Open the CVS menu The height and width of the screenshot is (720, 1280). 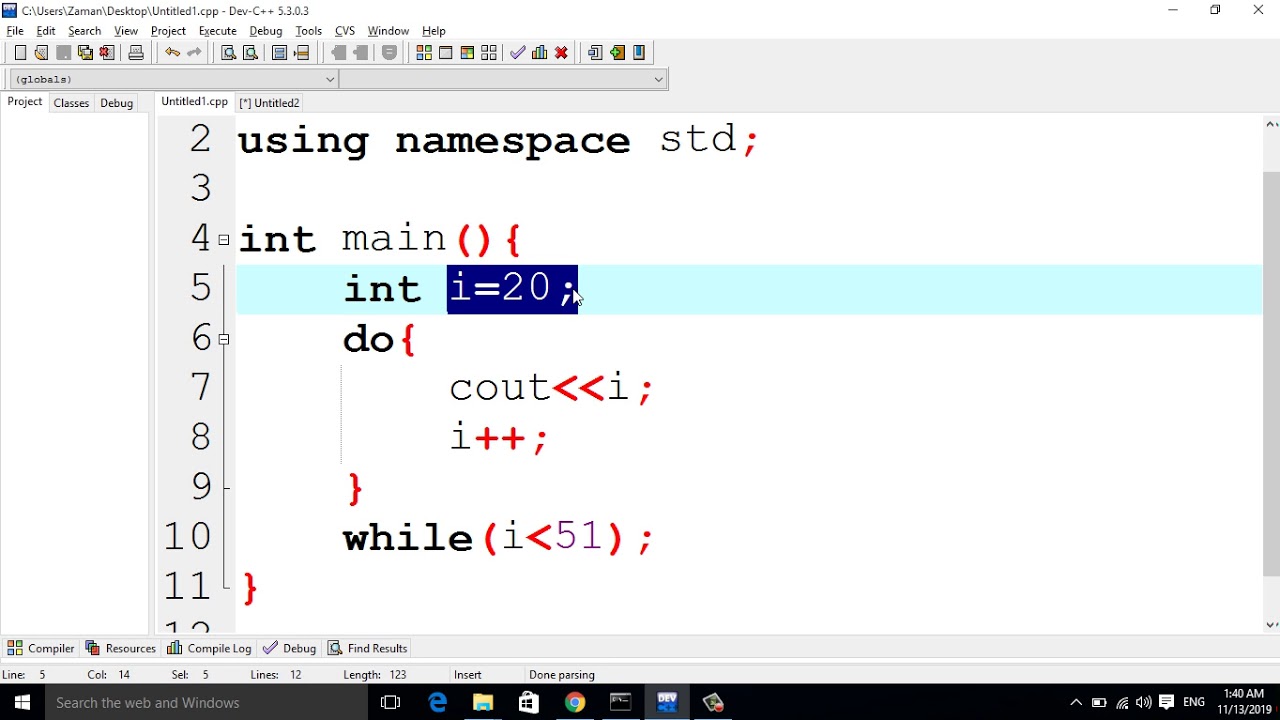(x=345, y=31)
